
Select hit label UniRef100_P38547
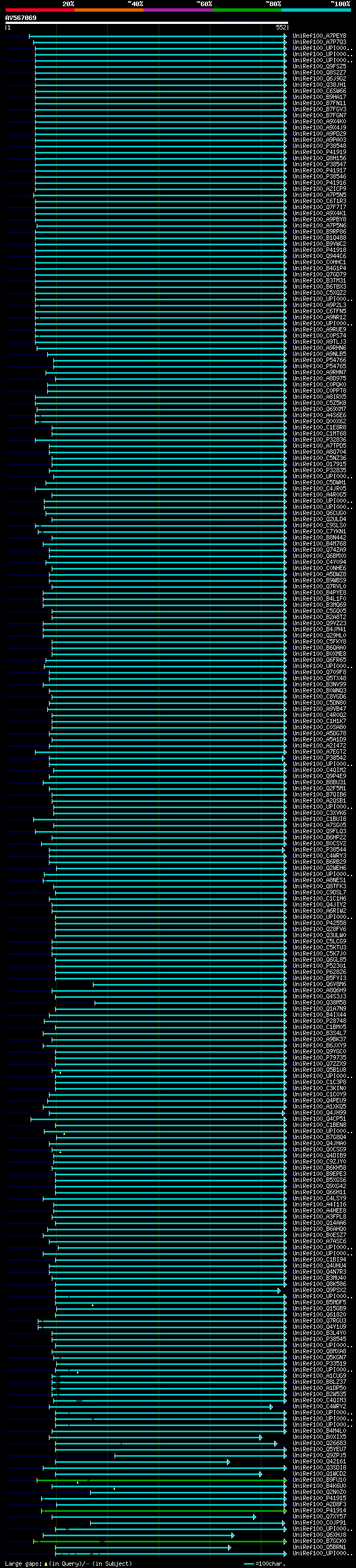pos(319,164)
